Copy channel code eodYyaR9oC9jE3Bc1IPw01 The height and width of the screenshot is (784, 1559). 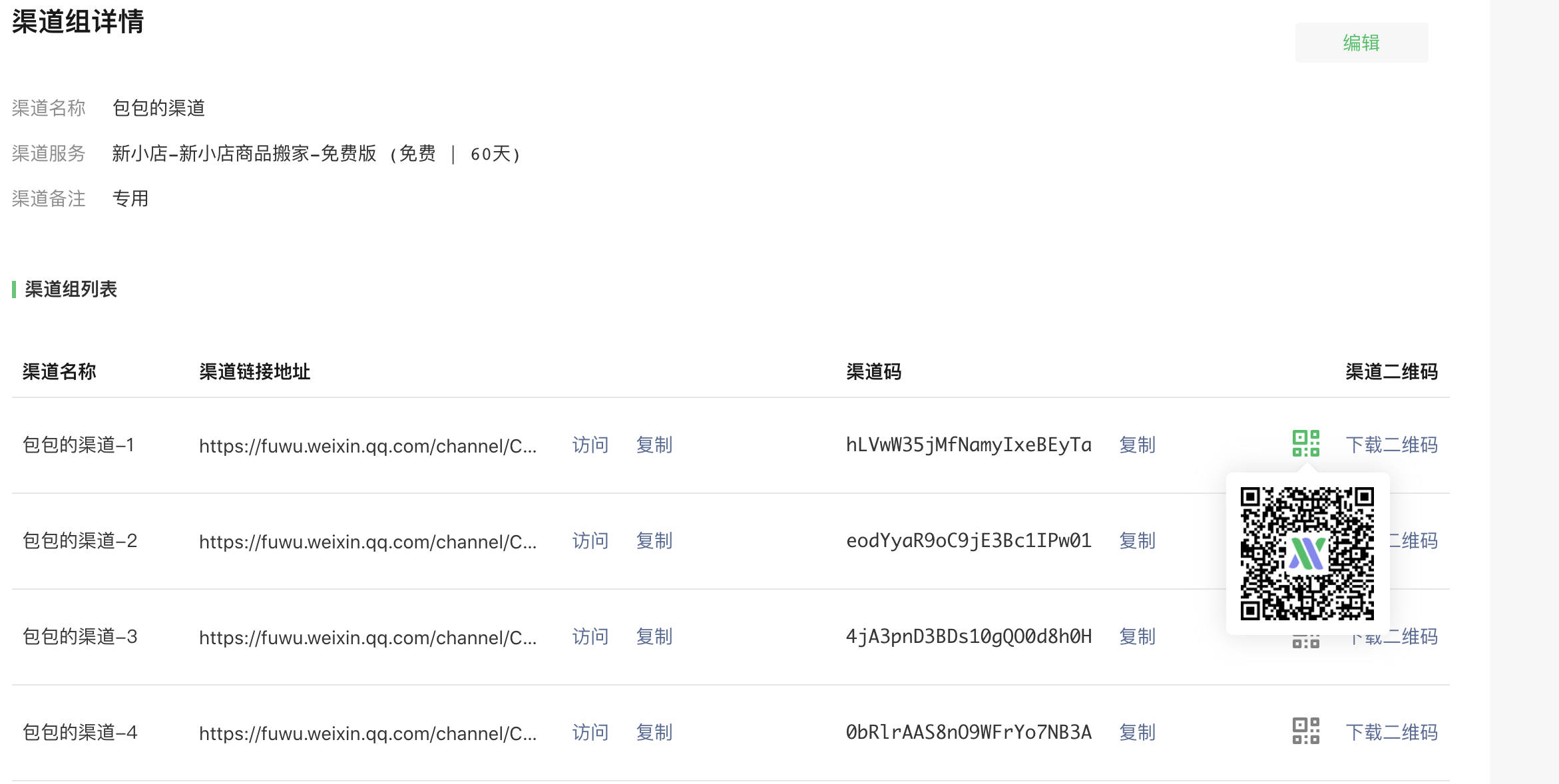pos(1138,540)
